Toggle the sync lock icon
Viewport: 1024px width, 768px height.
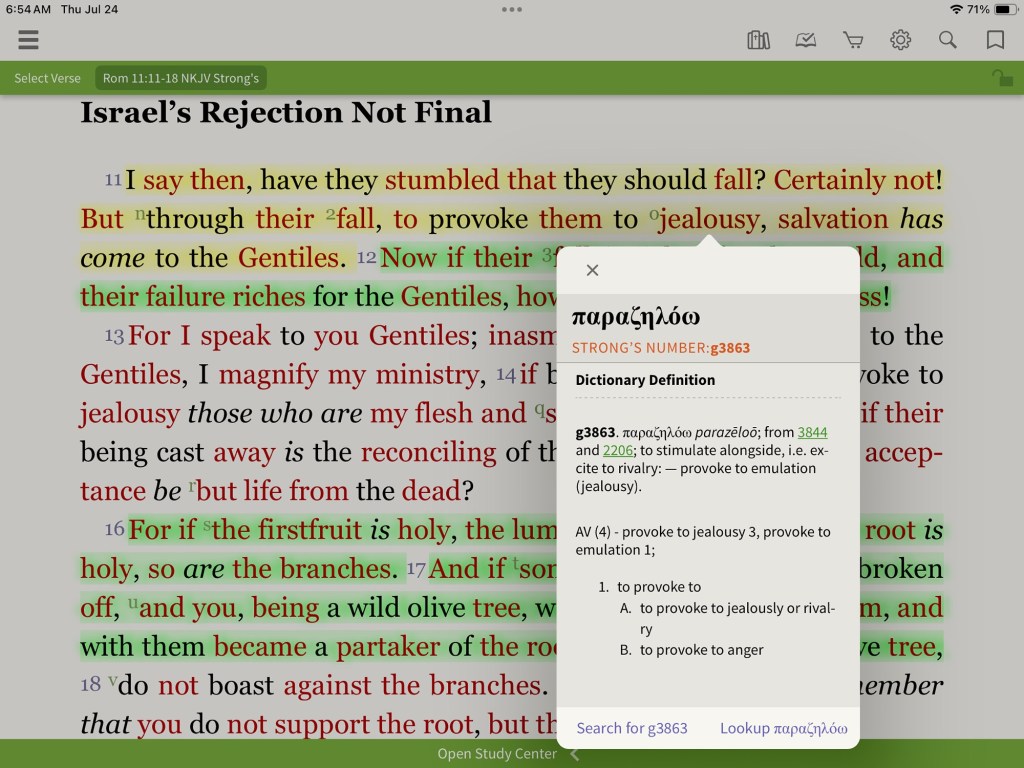pos(1001,78)
